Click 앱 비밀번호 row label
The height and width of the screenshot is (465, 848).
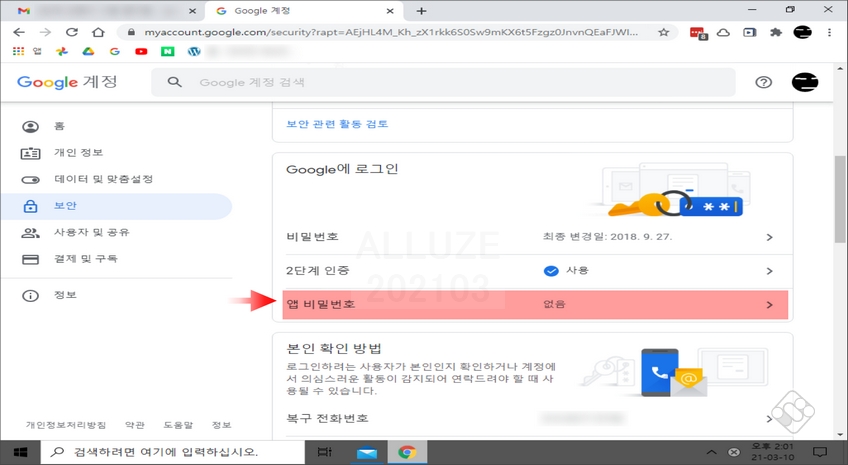[x=321, y=304]
